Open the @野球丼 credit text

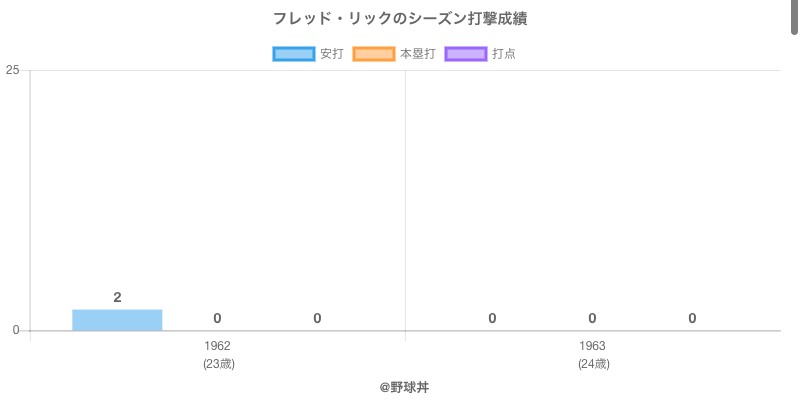click(x=404, y=386)
